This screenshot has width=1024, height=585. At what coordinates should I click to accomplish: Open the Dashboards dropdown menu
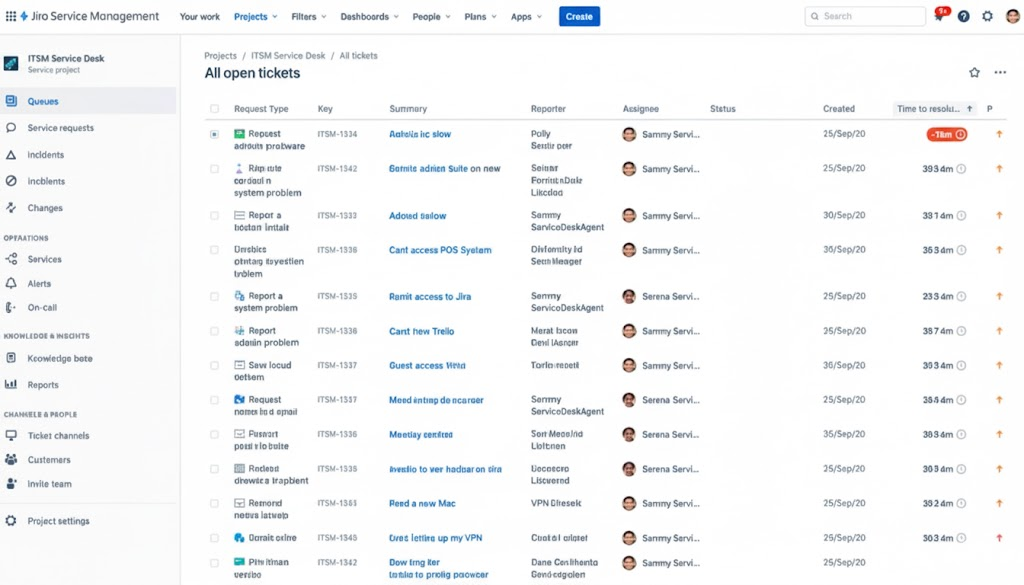coord(369,17)
